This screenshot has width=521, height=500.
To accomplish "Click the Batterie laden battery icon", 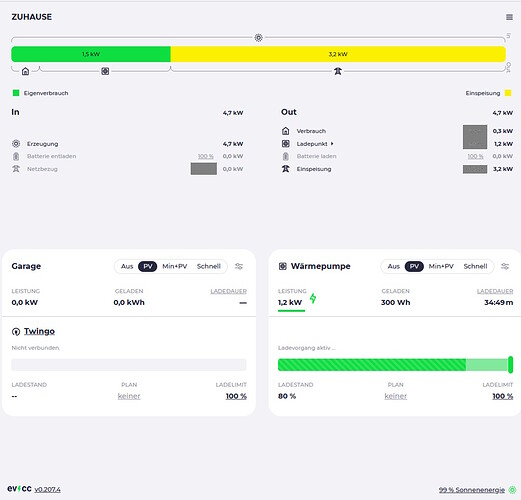I will 286,156.
